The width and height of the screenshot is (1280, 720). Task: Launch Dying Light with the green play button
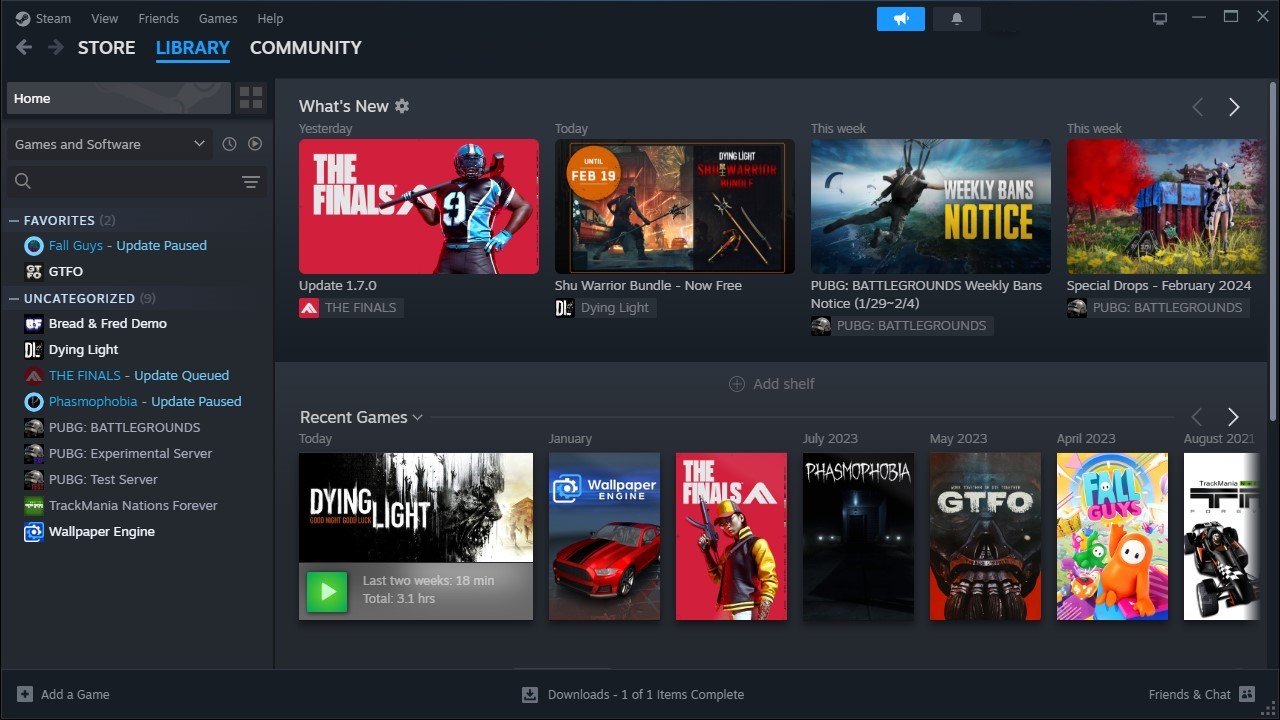(327, 591)
